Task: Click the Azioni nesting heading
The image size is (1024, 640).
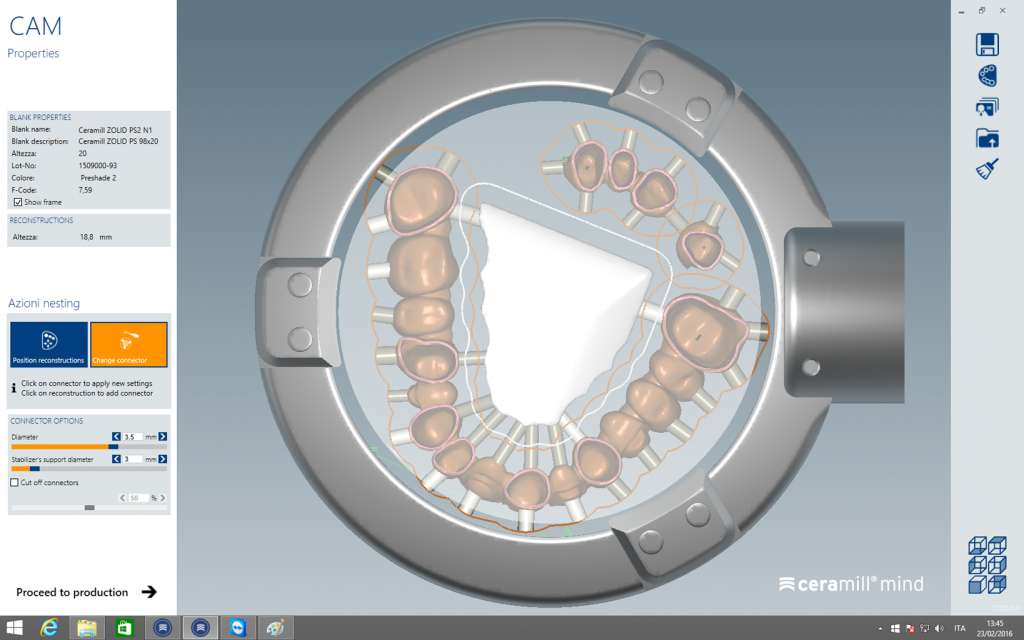Action: click(x=44, y=303)
